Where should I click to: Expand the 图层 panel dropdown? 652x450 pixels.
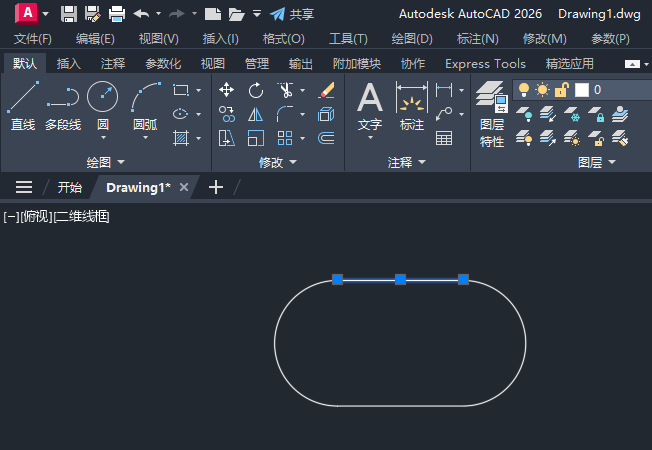[612, 162]
